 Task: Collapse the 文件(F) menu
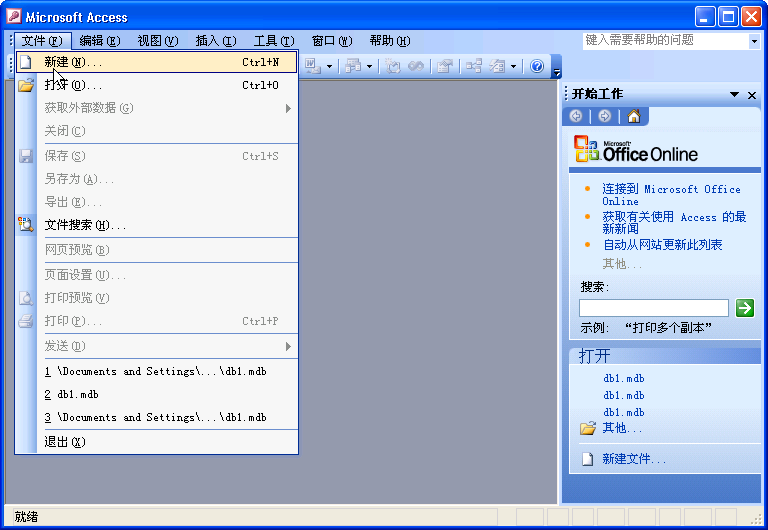(x=43, y=41)
